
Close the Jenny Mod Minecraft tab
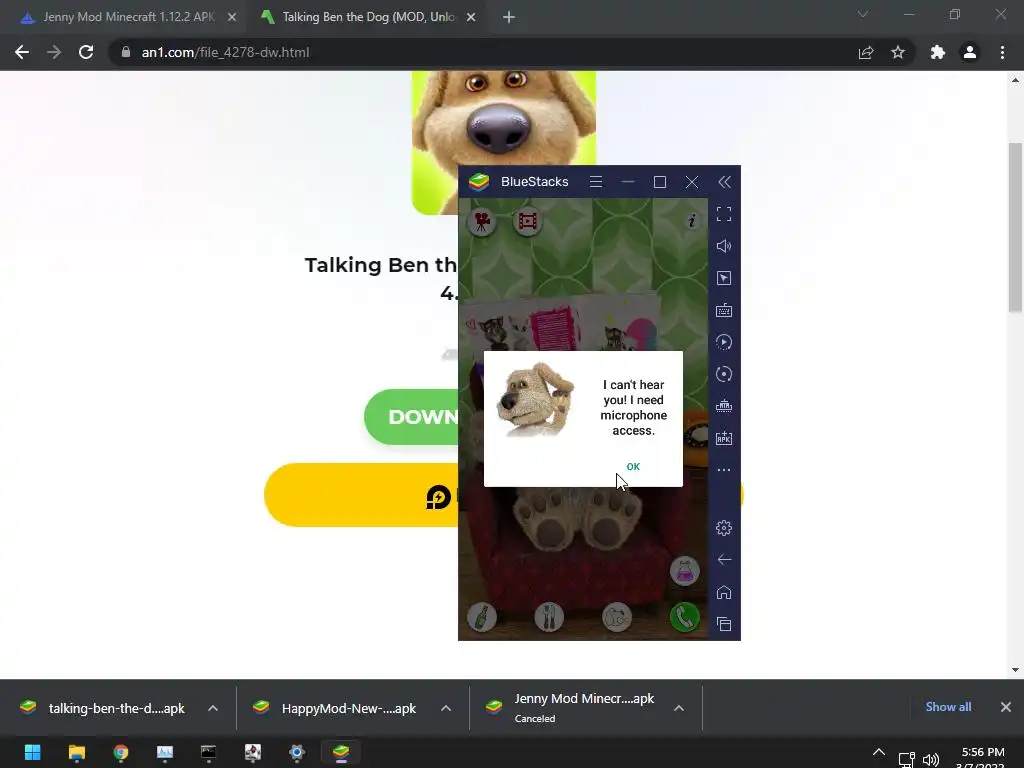click(232, 18)
